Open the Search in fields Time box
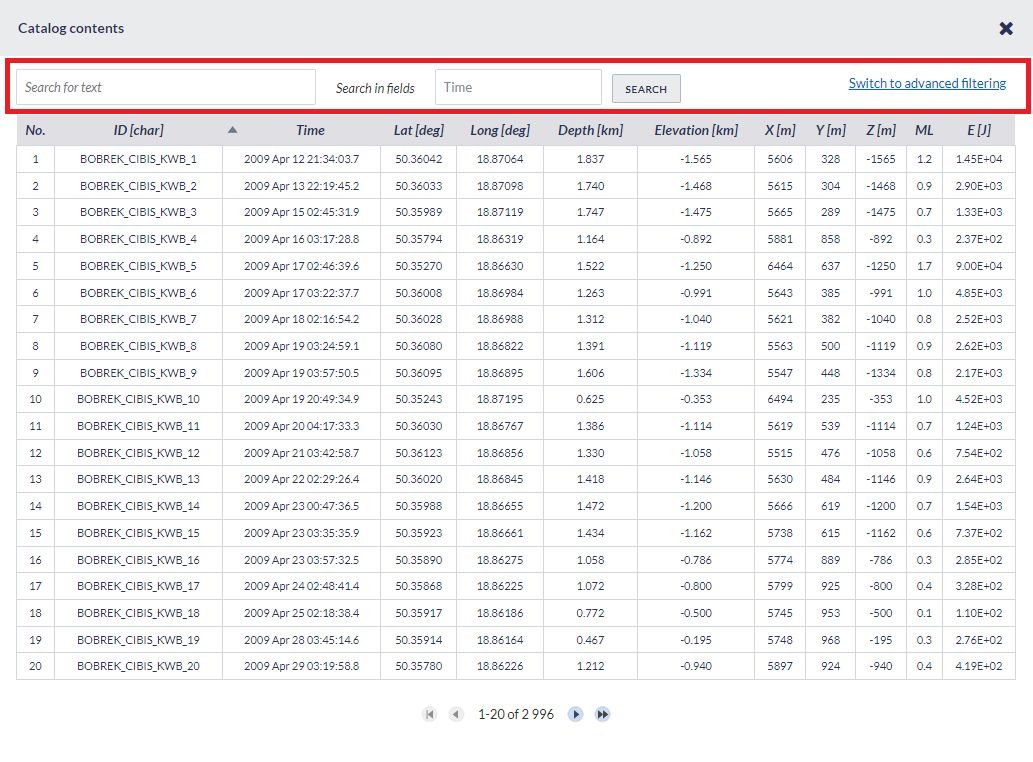The image size is (1033, 762). pos(518,87)
